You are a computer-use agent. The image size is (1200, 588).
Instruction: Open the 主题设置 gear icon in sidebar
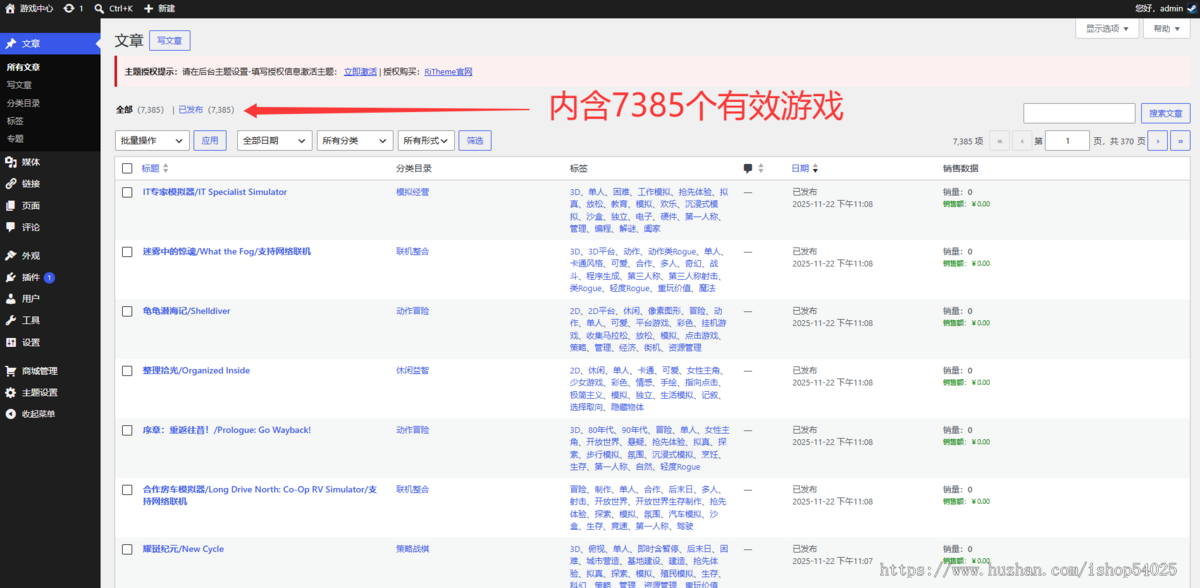point(10,393)
